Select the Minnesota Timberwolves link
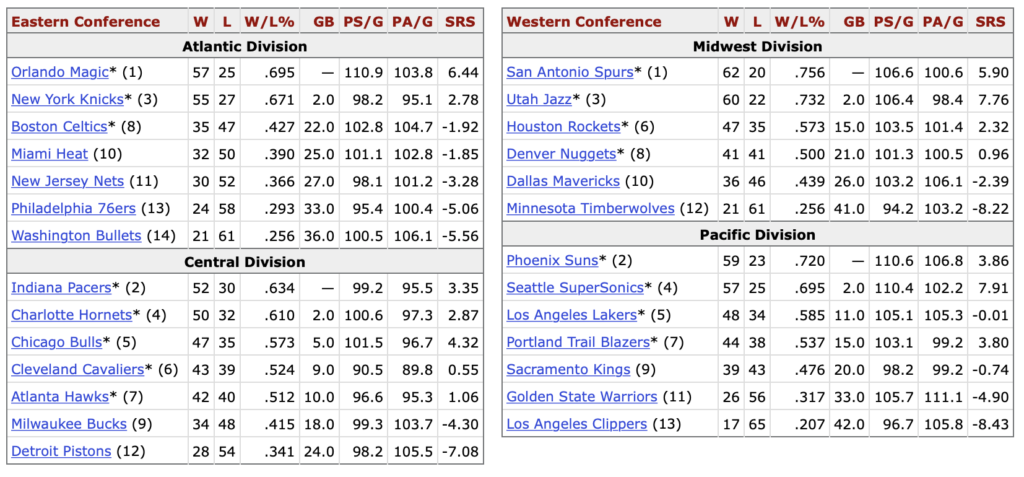Viewport: 1024px width, 477px height. click(590, 208)
